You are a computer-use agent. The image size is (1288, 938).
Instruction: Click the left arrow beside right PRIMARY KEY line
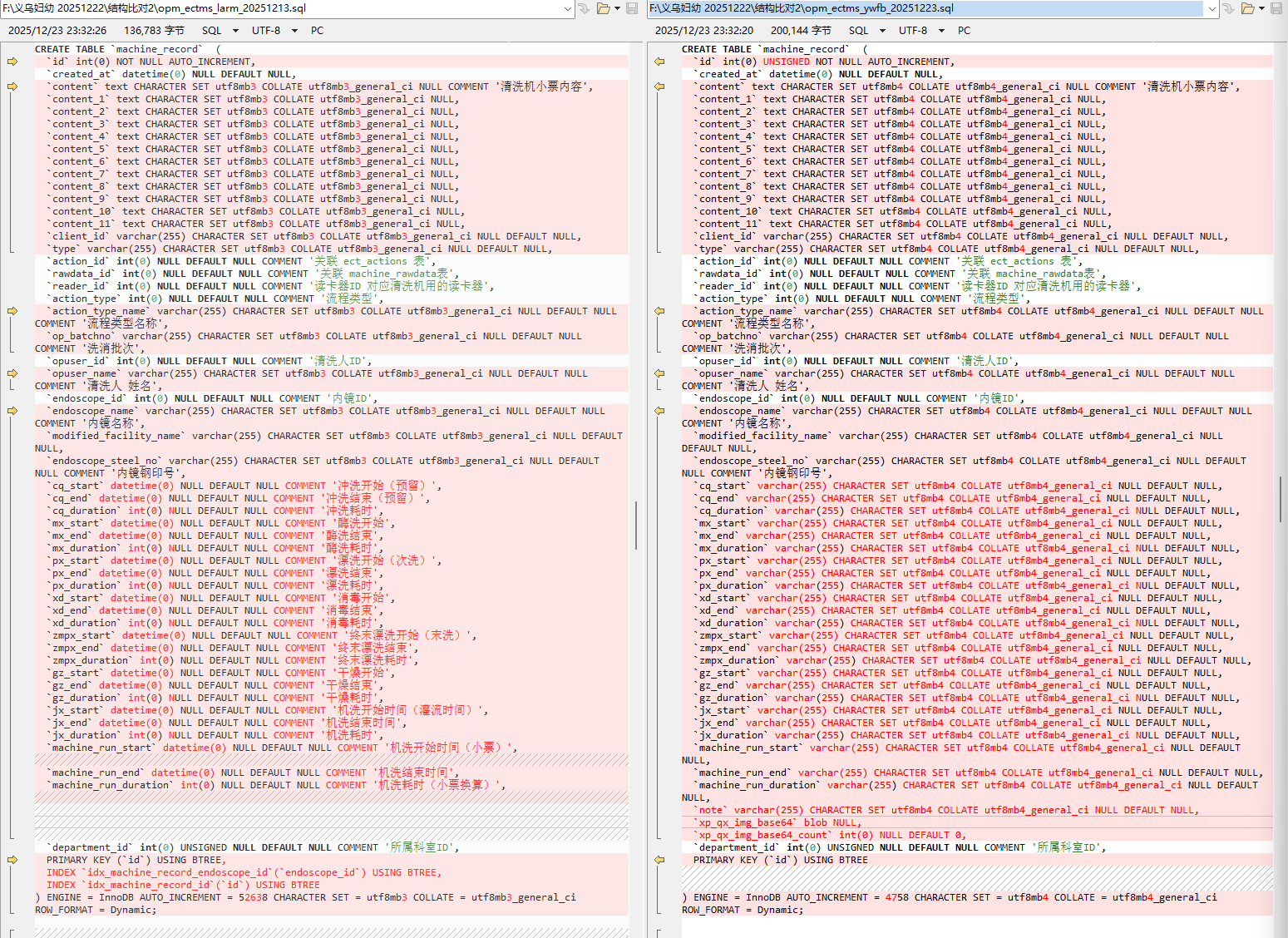659,860
